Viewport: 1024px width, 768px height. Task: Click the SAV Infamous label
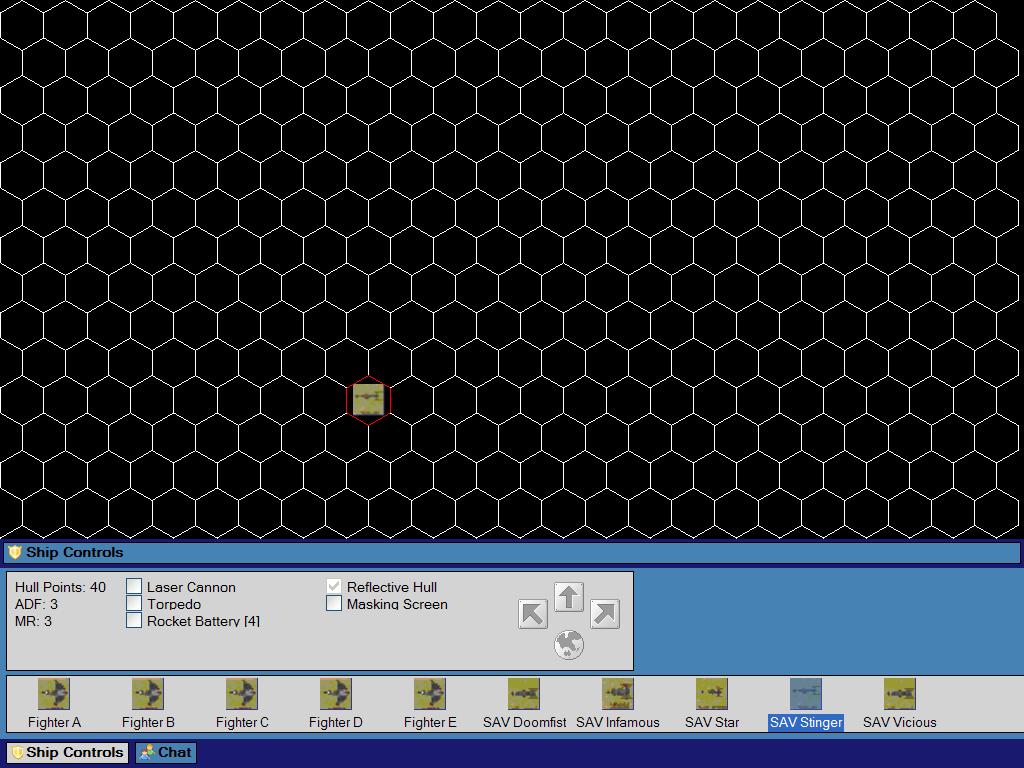point(618,722)
